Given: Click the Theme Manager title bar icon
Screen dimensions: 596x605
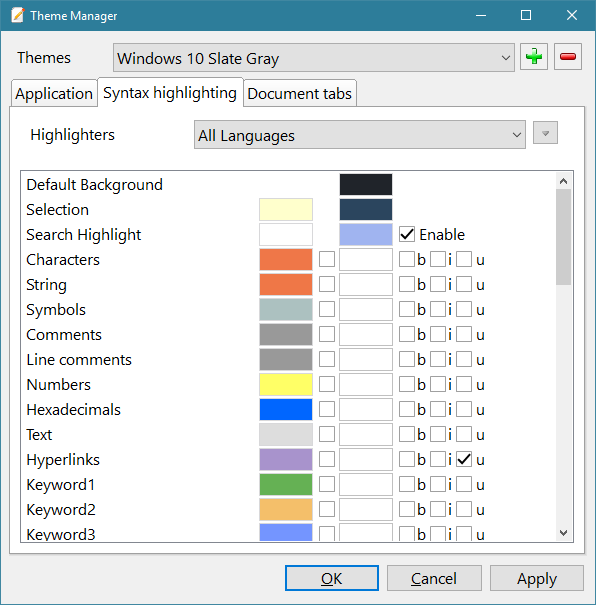Looking at the screenshot, I should pos(17,15).
